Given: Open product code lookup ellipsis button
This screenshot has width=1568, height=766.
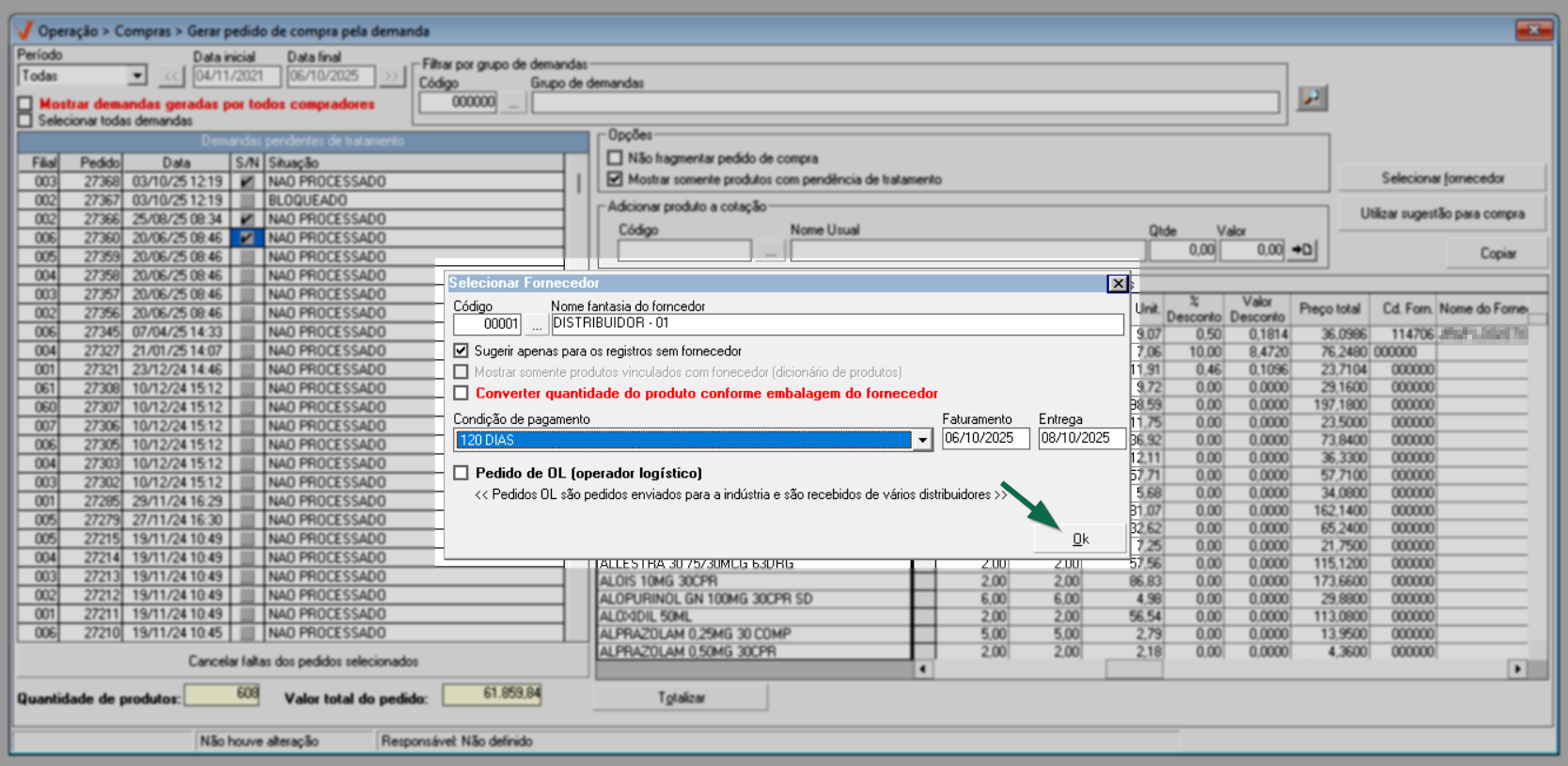Looking at the screenshot, I should coord(770,250).
